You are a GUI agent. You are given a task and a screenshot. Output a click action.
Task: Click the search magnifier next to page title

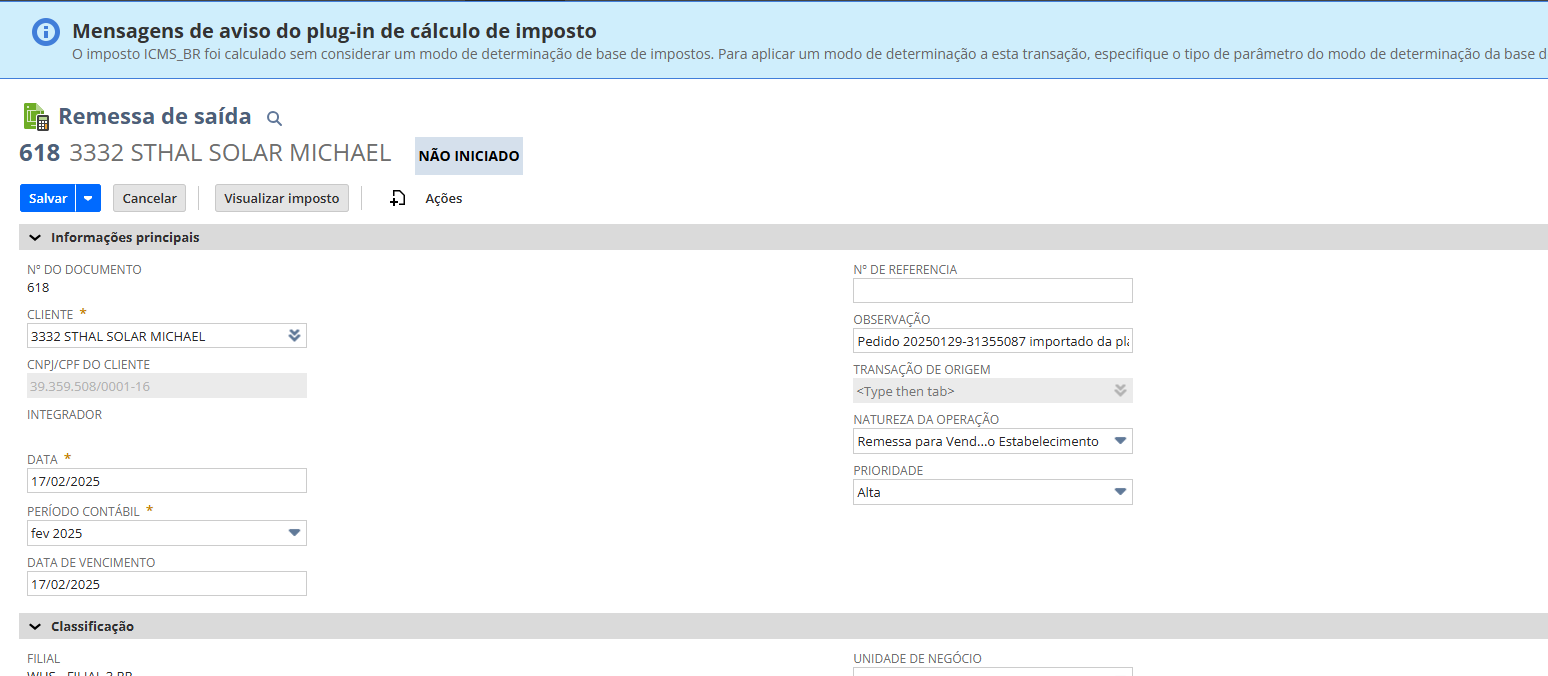pyautogui.click(x=274, y=118)
